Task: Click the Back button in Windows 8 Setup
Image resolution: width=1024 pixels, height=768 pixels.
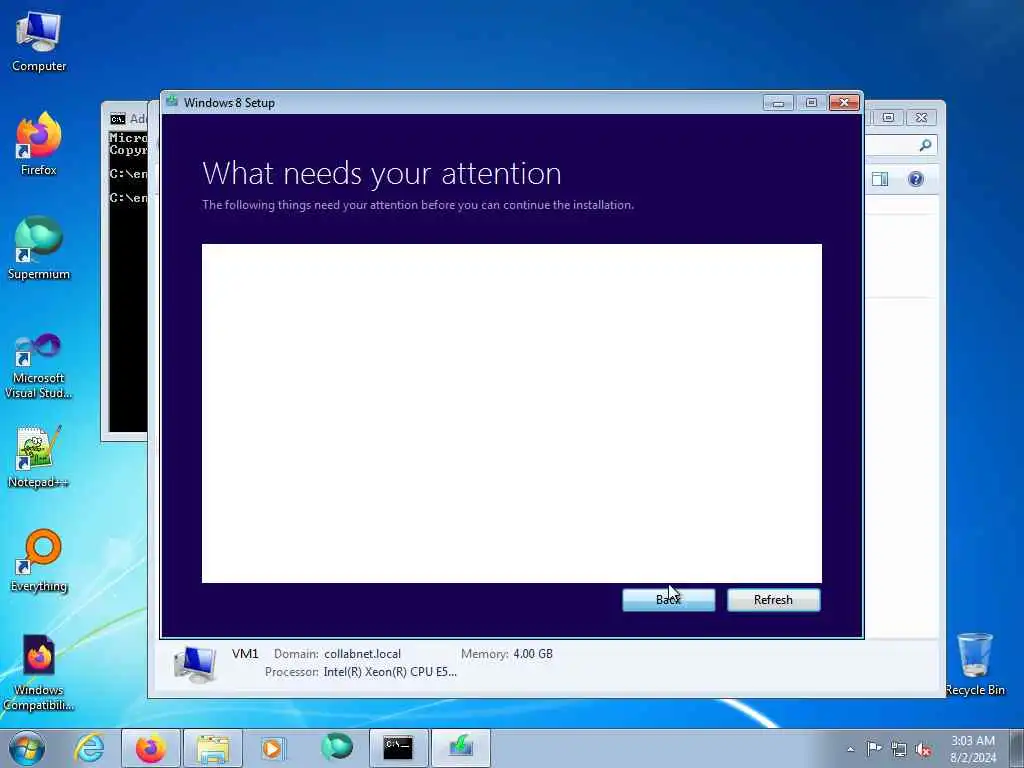Action: coord(668,600)
